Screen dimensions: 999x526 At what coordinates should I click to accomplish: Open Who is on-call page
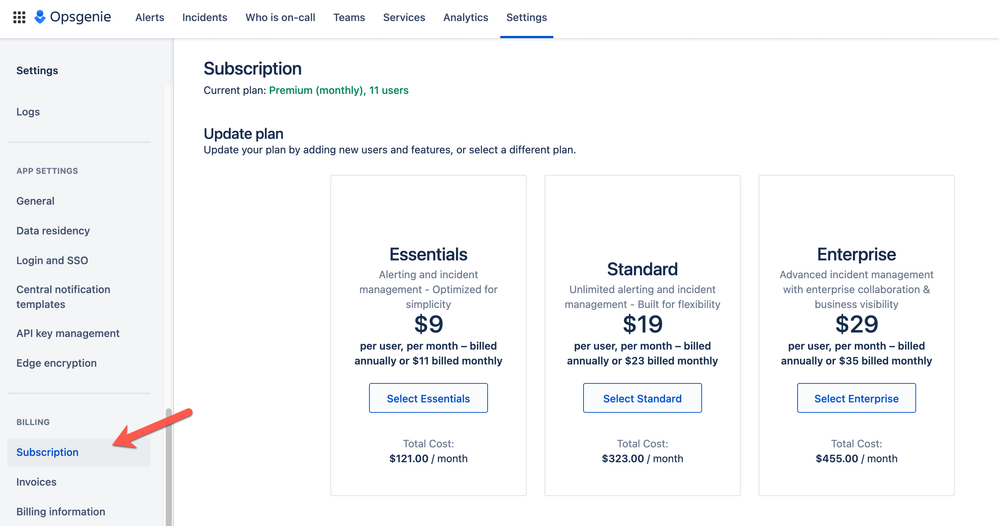[279, 17]
